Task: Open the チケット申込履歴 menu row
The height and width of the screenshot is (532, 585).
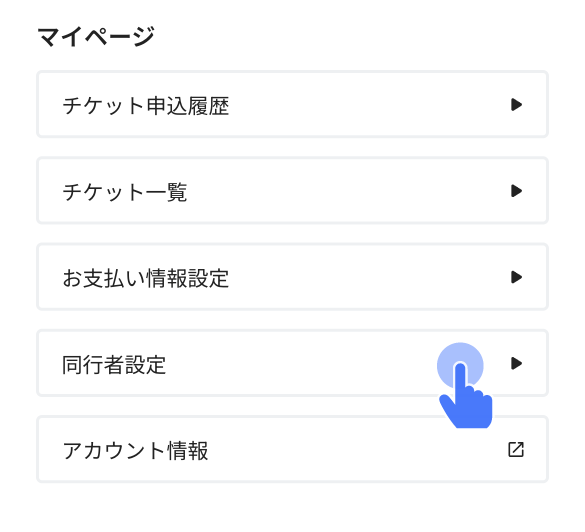Action: click(292, 104)
